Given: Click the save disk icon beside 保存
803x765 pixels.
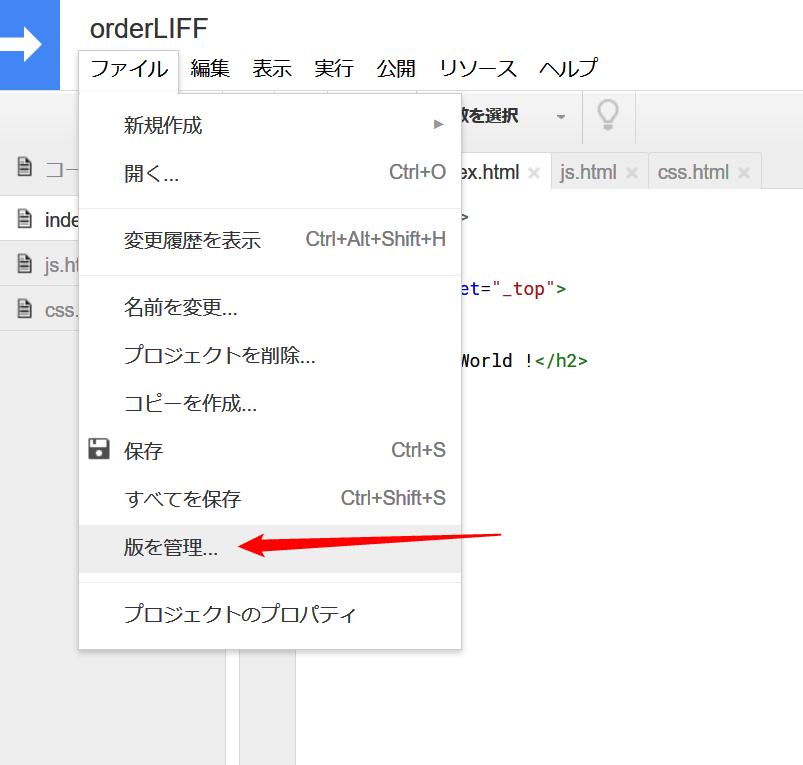Looking at the screenshot, I should [98, 450].
